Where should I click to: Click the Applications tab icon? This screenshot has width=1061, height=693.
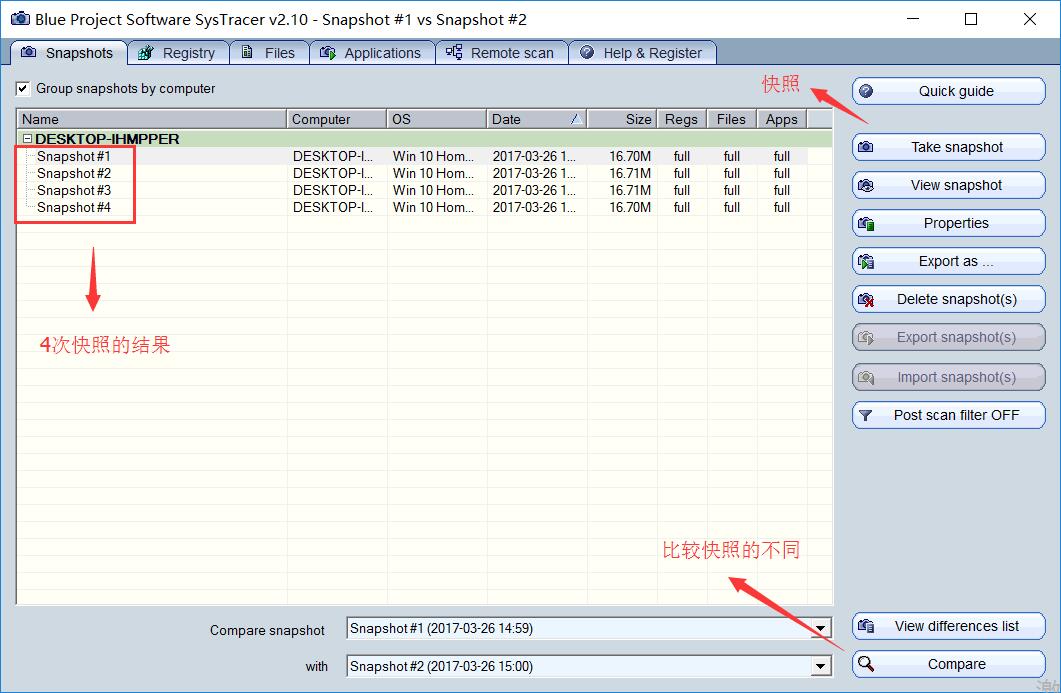click(x=328, y=53)
